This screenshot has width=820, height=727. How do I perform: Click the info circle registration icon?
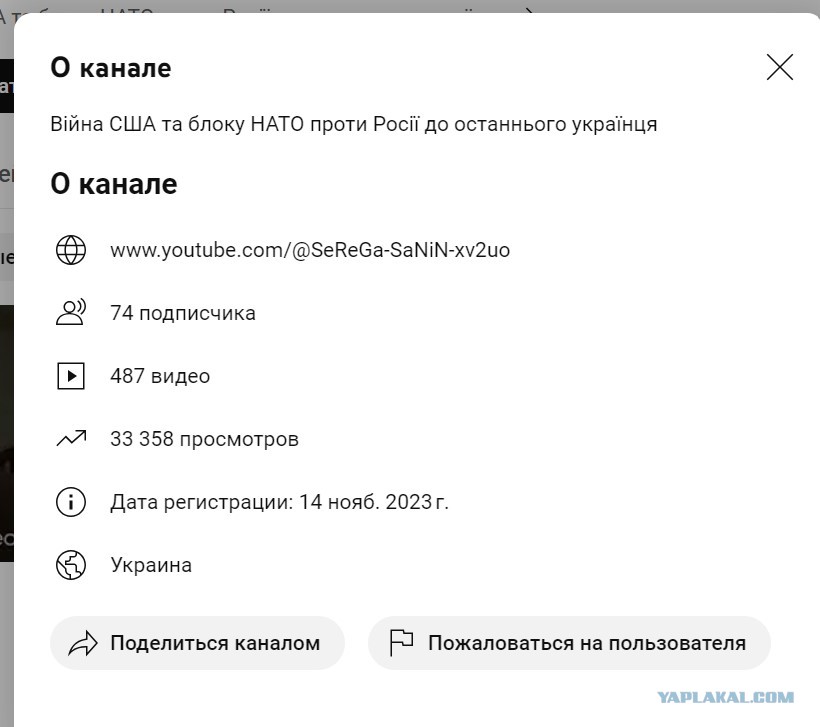coord(71,502)
